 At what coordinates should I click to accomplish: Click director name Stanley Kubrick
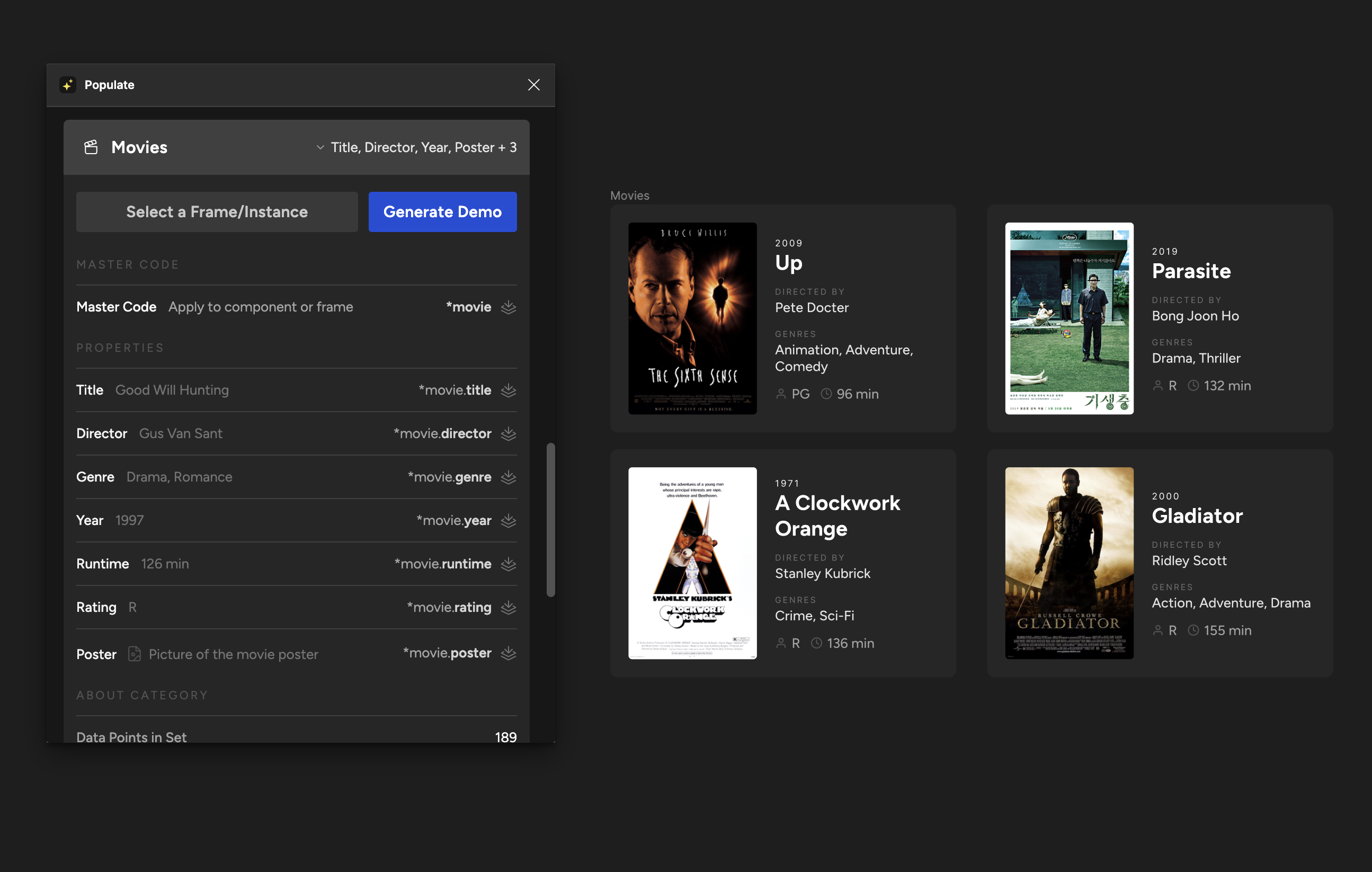[x=823, y=573]
